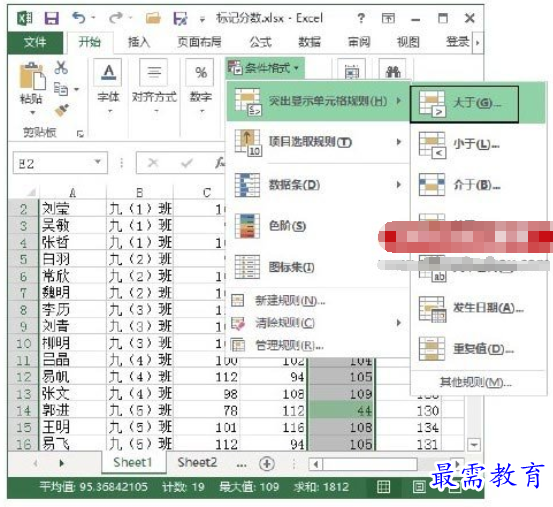Click Sign in (登录) link
This screenshot has width=553, height=507.
click(x=458, y=42)
